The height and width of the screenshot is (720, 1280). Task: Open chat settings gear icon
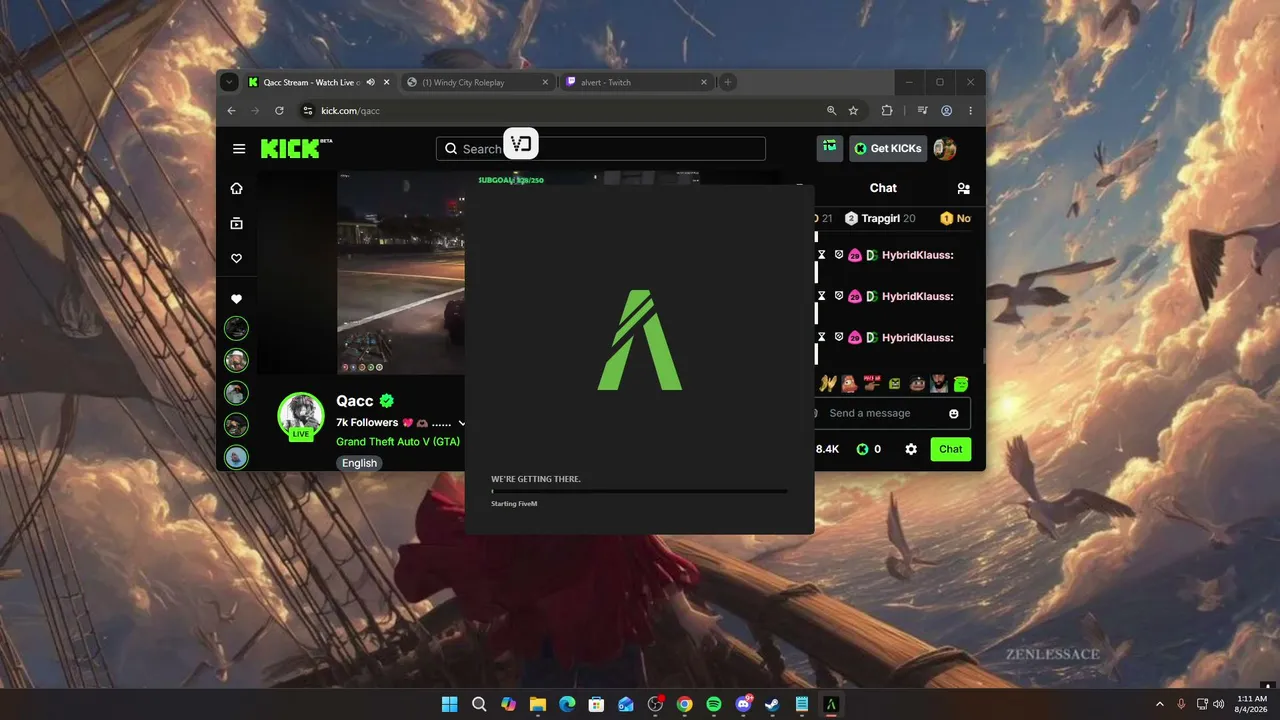pos(911,449)
